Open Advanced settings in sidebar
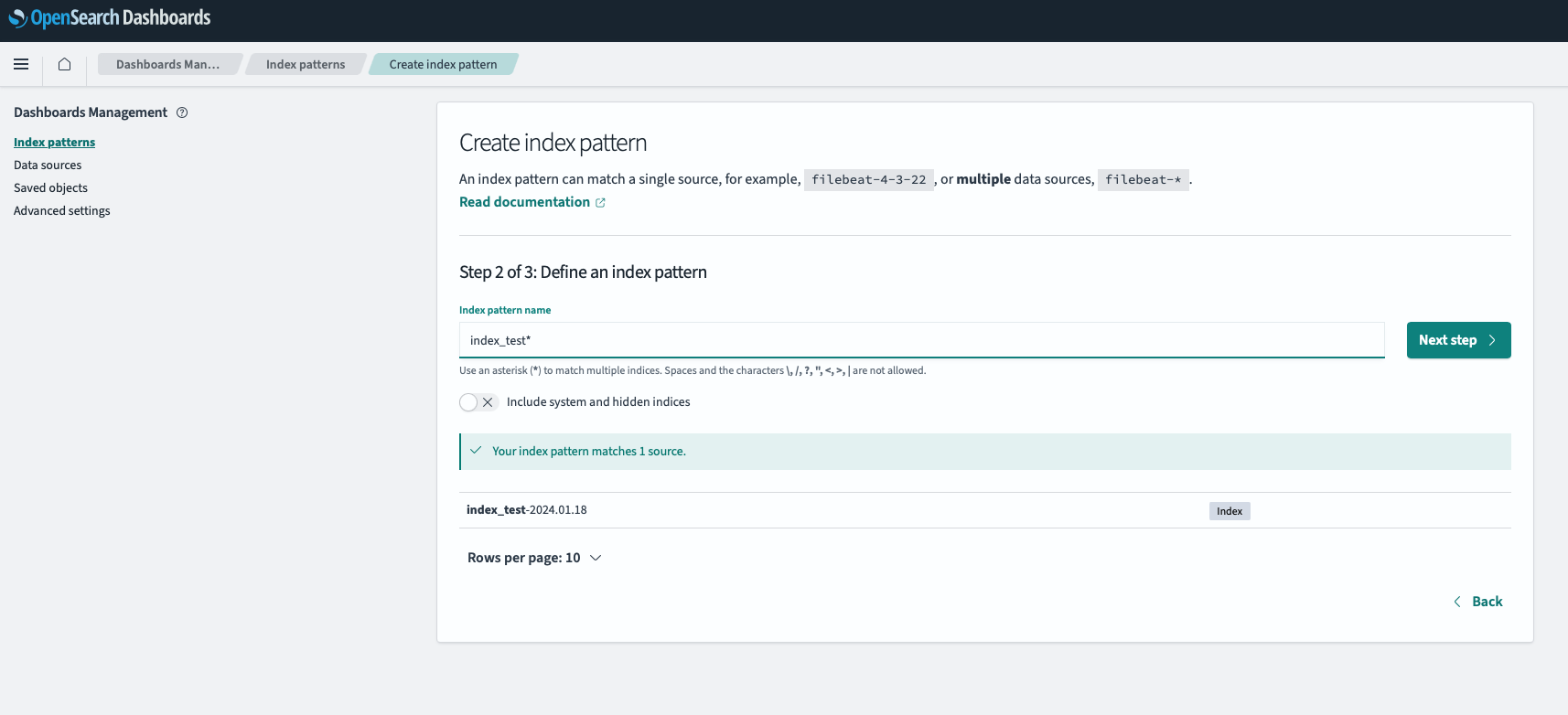The width and height of the screenshot is (1568, 715). [x=62, y=210]
